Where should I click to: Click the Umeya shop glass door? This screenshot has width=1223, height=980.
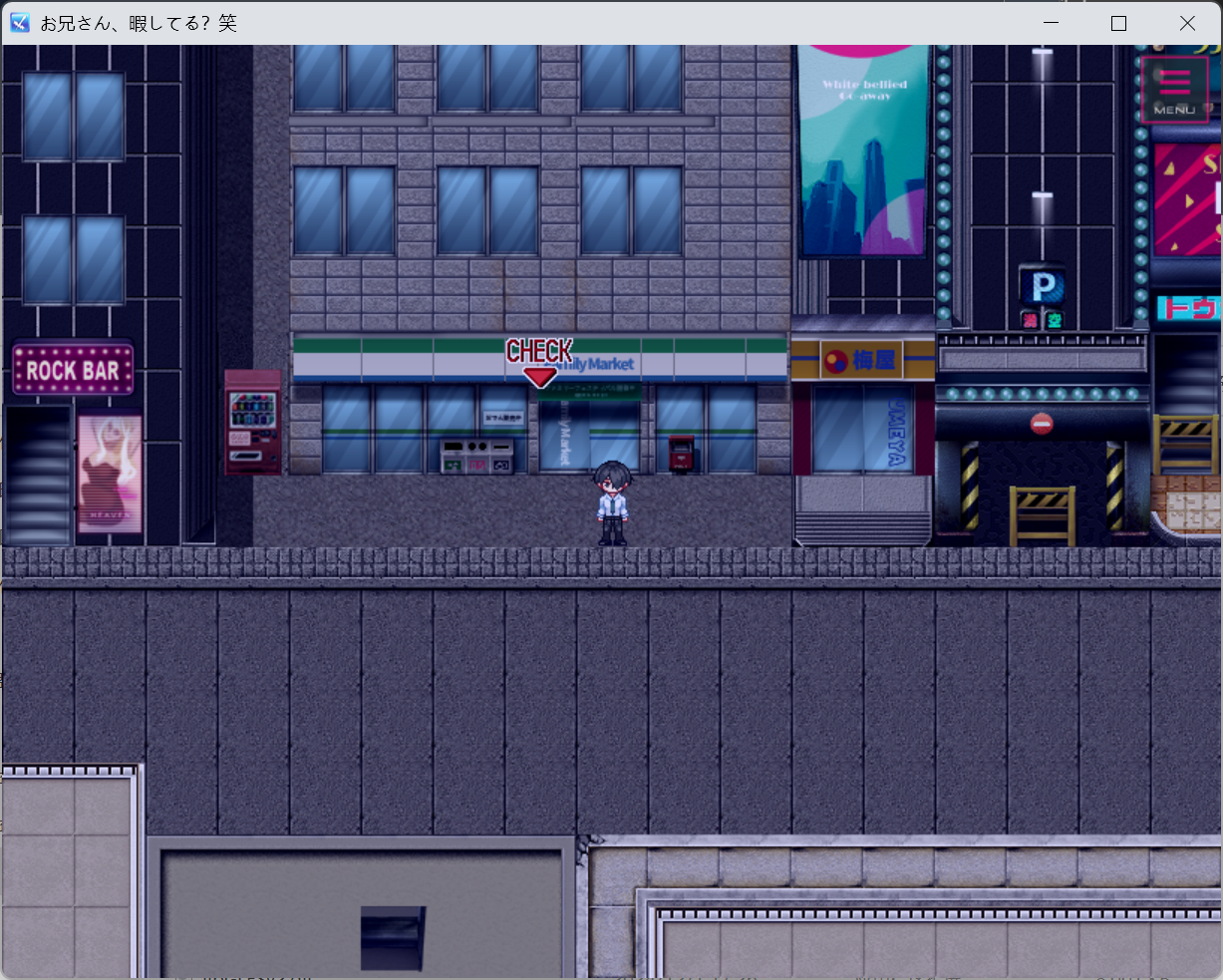tap(862, 429)
